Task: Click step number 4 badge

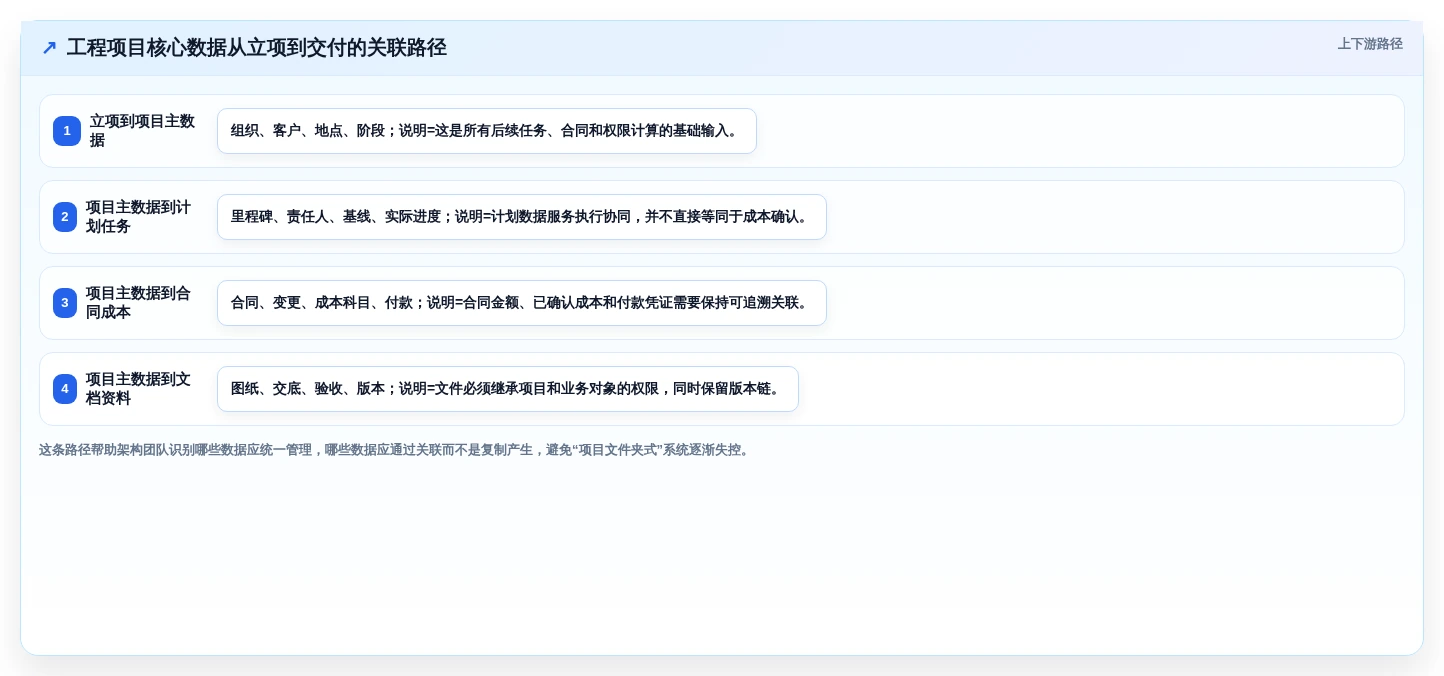Action: (65, 389)
